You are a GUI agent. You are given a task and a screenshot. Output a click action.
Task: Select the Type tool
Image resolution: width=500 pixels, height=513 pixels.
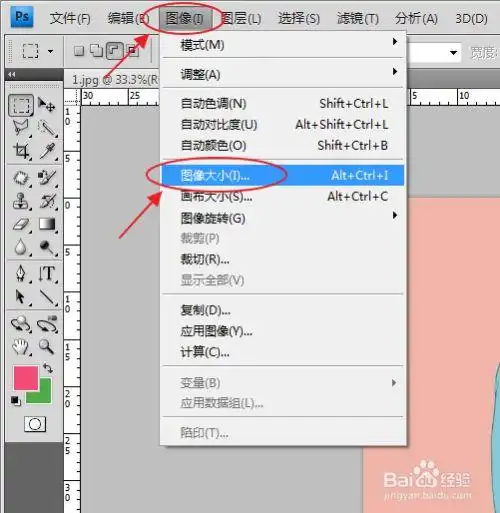click(x=47, y=273)
